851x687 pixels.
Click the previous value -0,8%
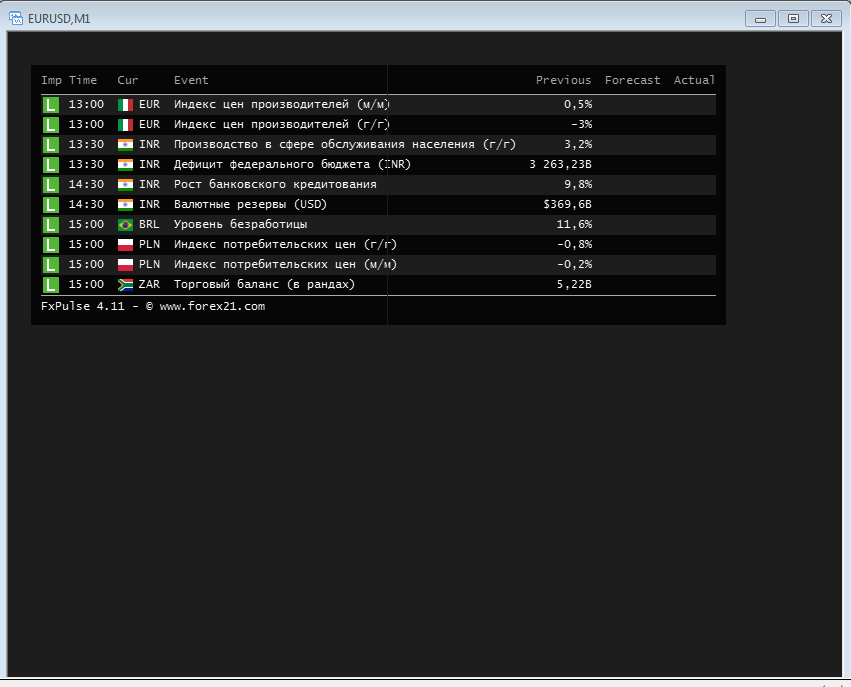click(574, 244)
